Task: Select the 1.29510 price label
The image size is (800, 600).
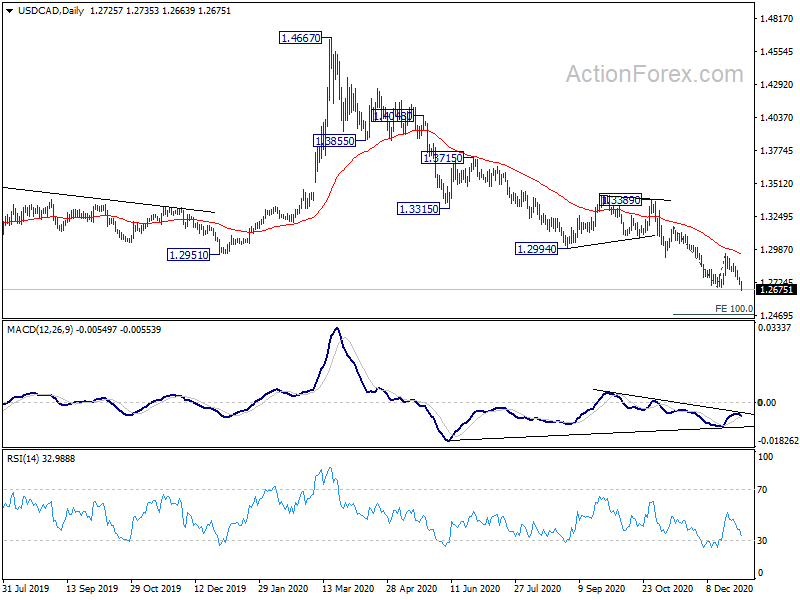Action: [189, 255]
